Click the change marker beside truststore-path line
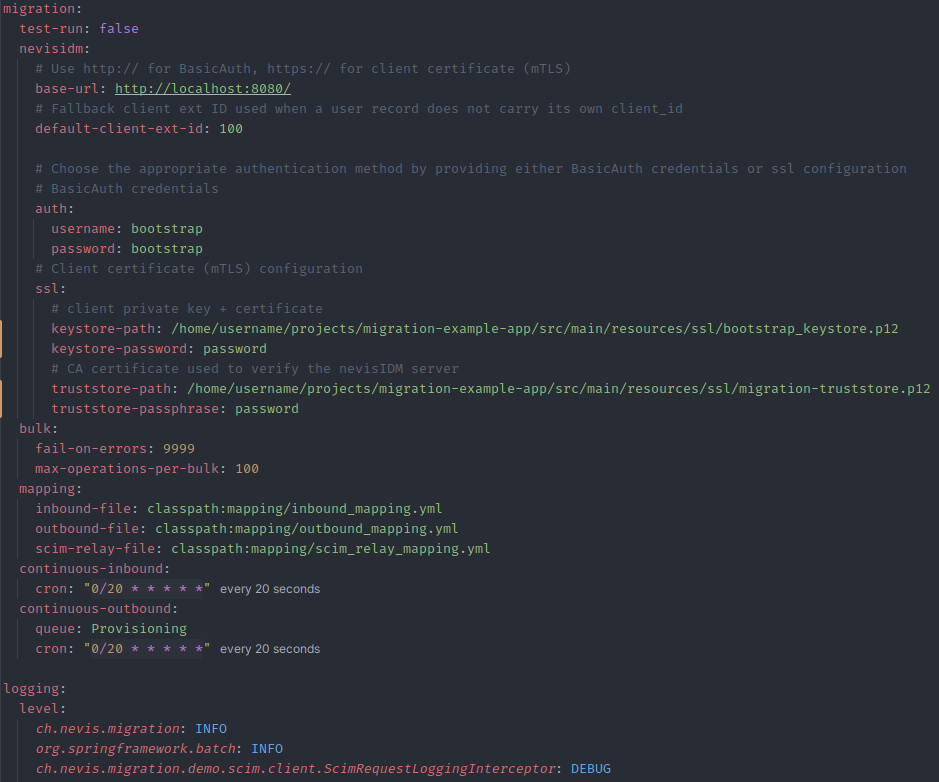Screen dimensions: 939x782 (x=1, y=399)
